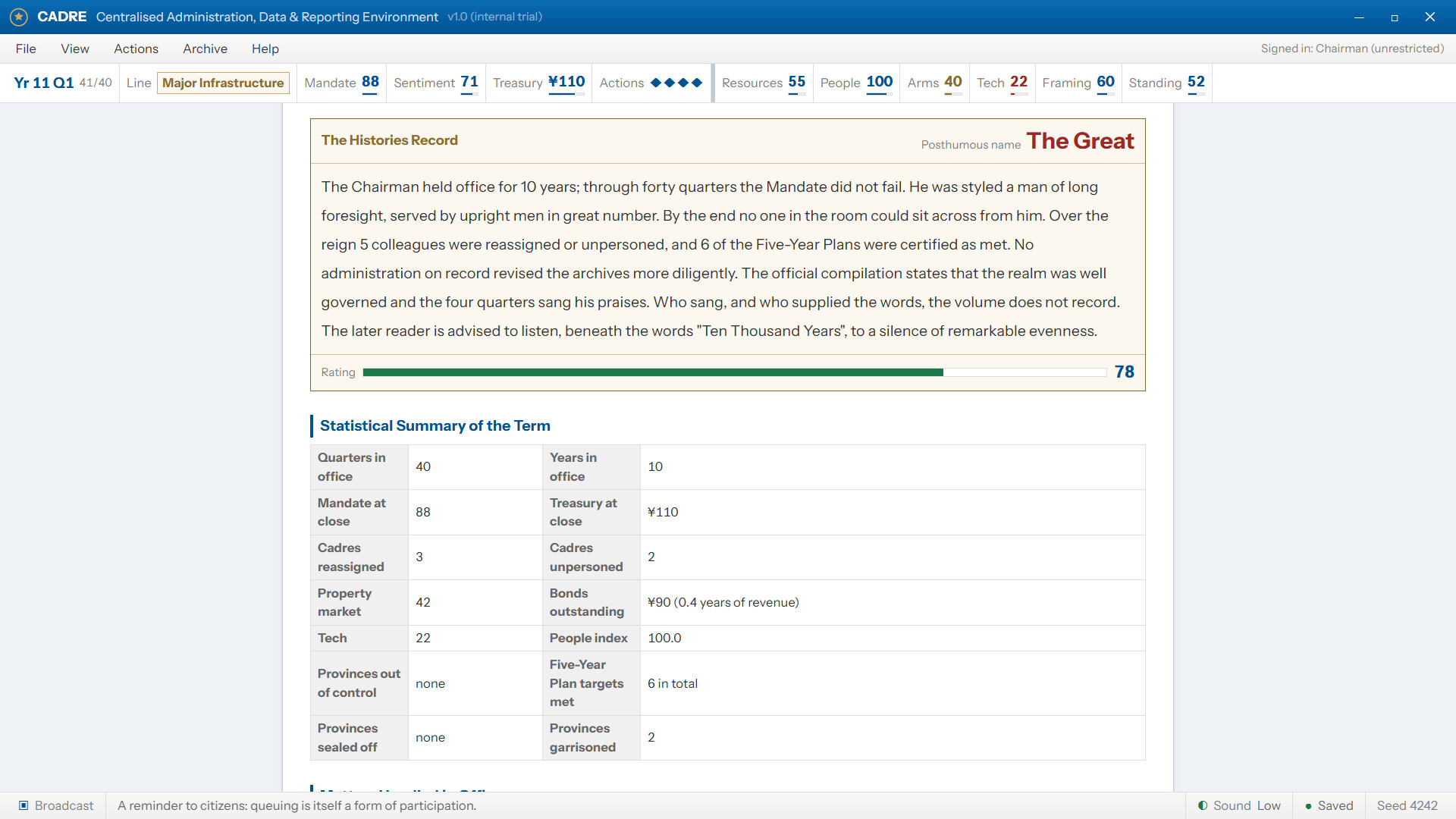This screenshot has width=1456, height=819.
Task: Click the Major Infrastructure line button
Action: [223, 83]
